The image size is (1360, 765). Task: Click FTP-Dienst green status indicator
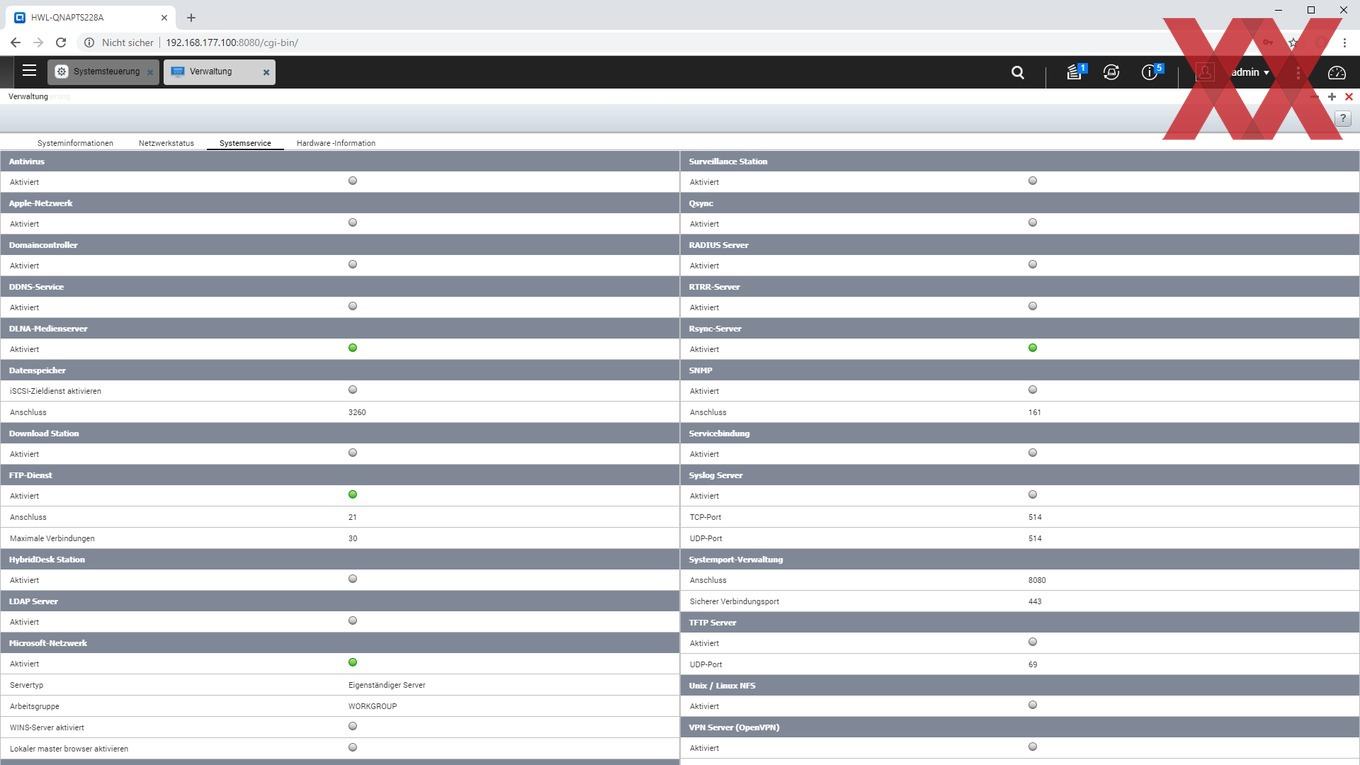click(x=353, y=495)
